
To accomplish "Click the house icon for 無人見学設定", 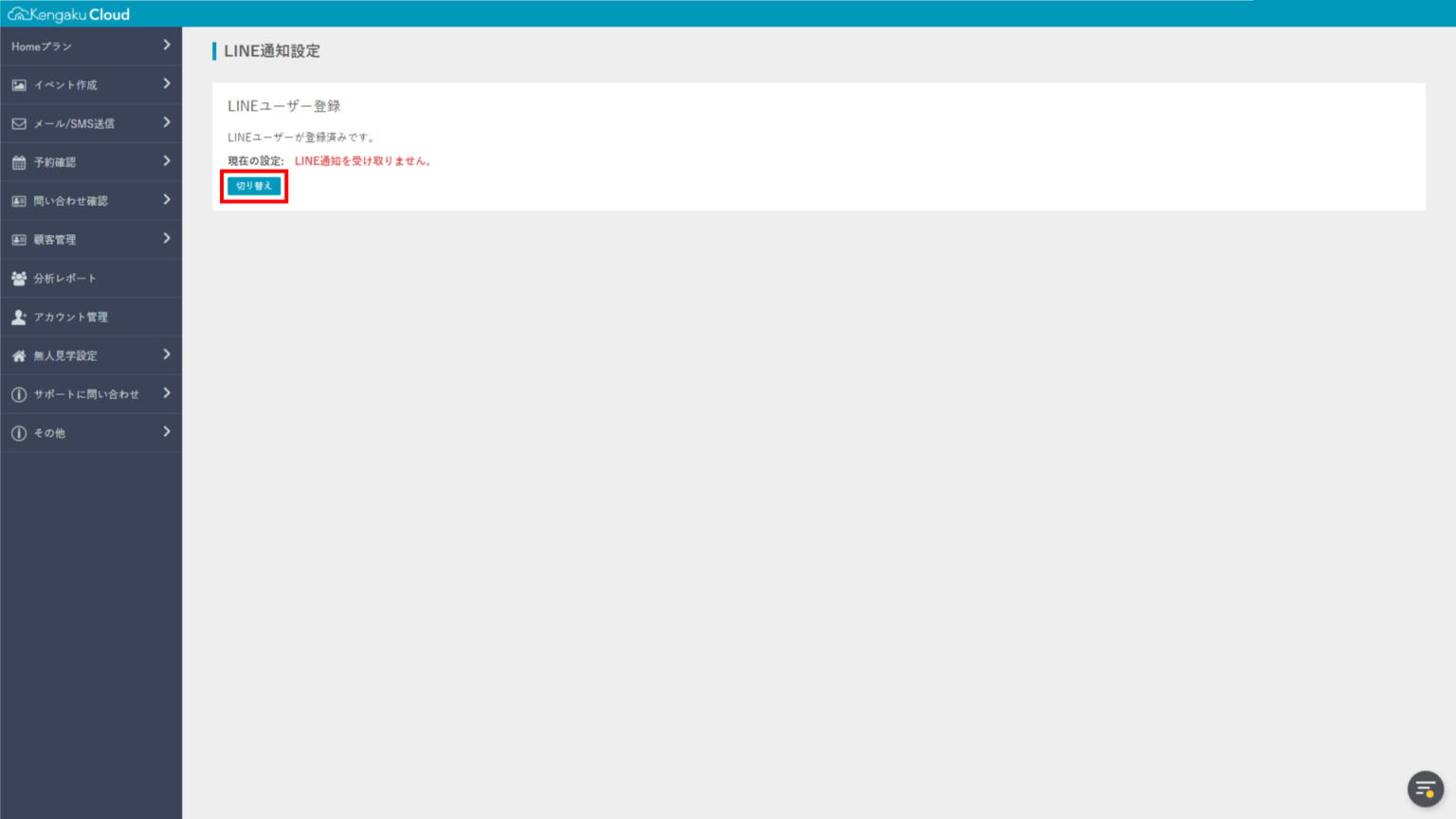I will coord(19,356).
